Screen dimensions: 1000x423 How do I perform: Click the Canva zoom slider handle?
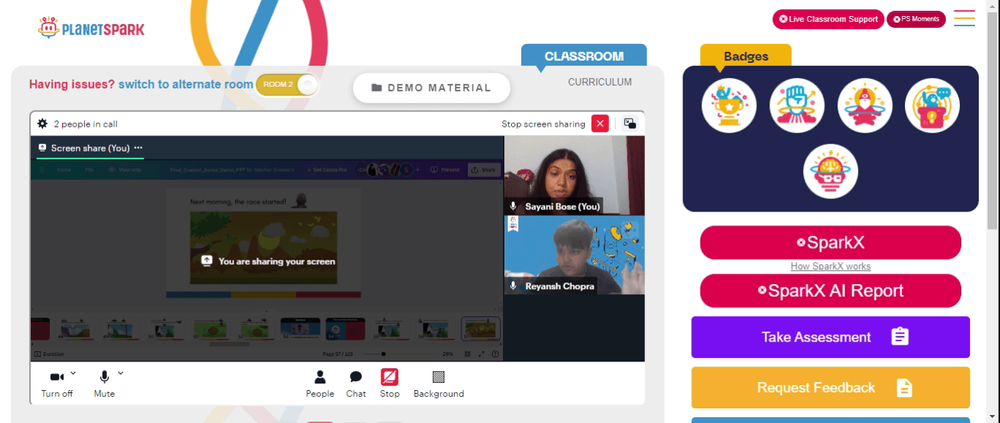tap(383, 354)
